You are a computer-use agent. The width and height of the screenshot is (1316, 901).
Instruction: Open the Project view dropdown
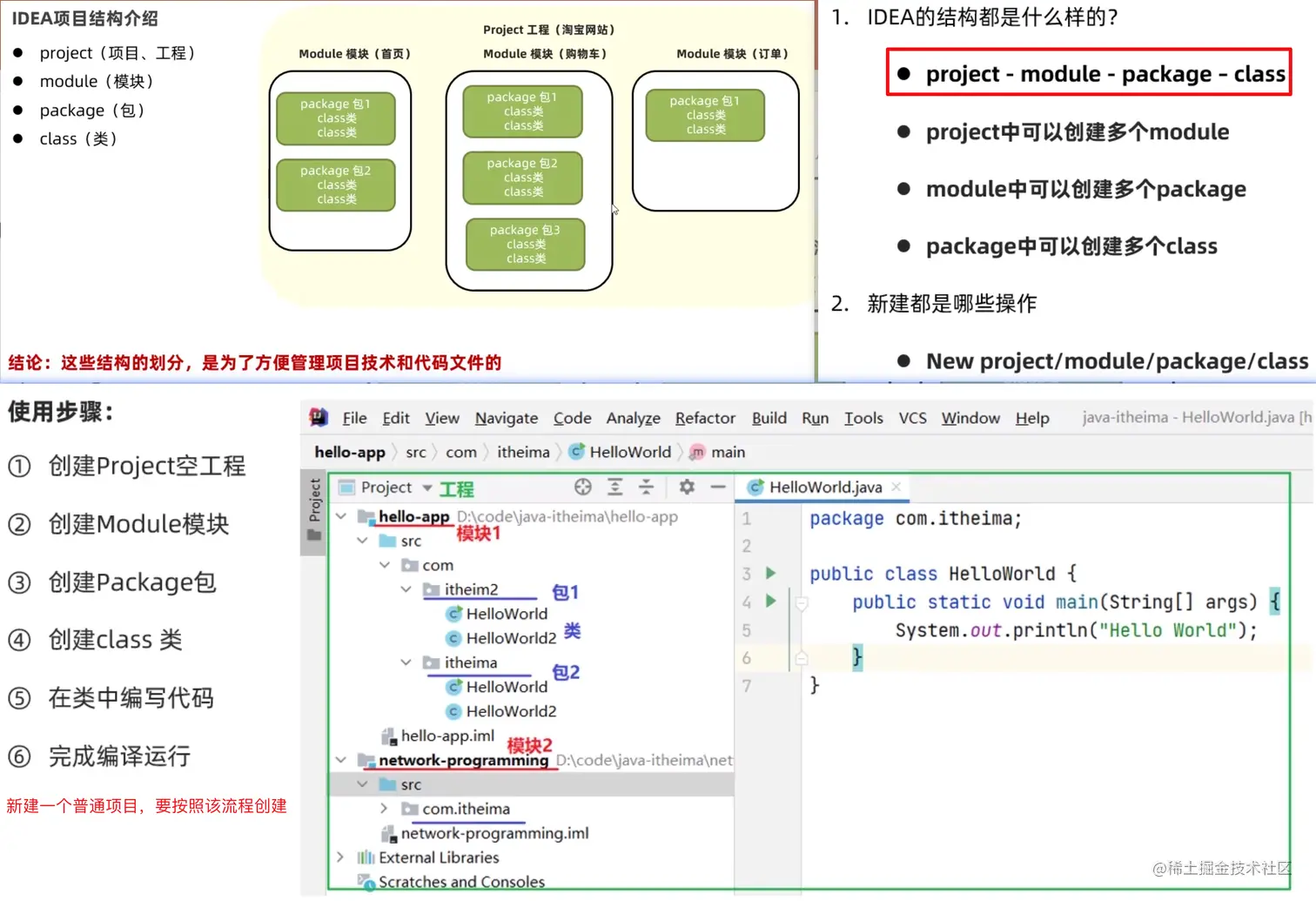point(427,487)
